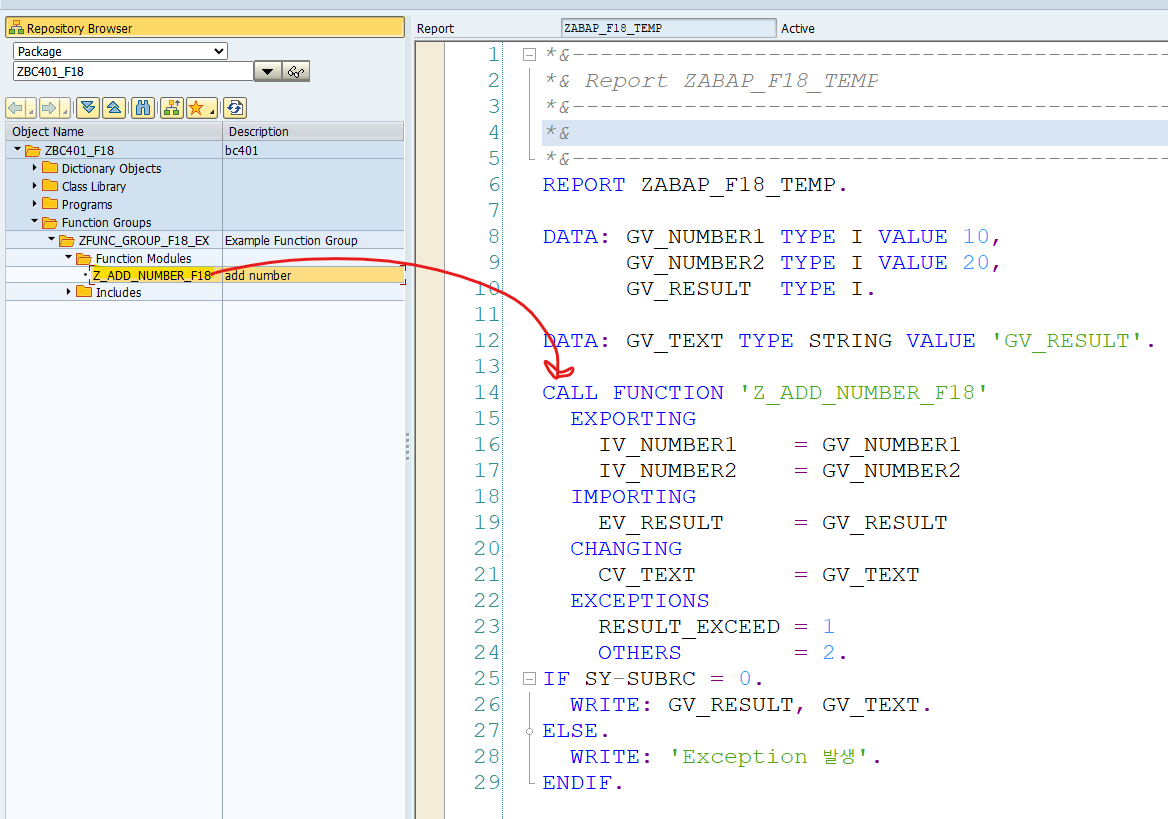Collapse the Function Groups folder
This screenshot has height=819, width=1168.
[34, 221]
